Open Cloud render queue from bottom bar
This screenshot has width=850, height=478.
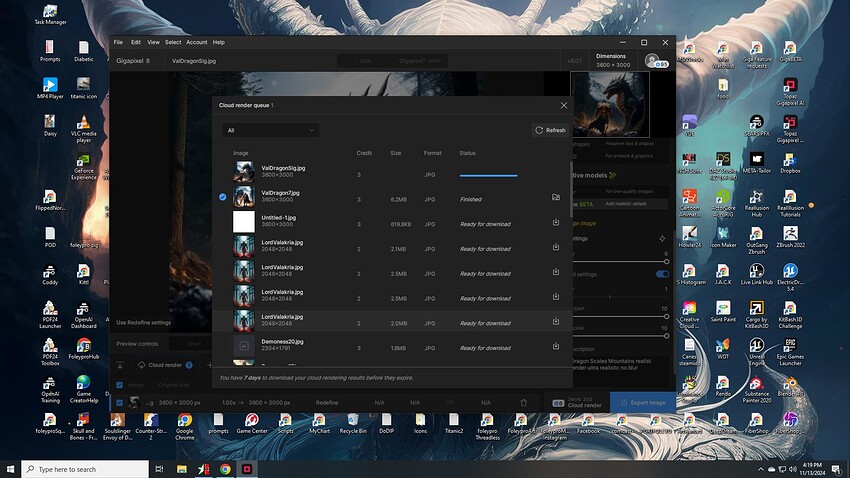[165, 365]
